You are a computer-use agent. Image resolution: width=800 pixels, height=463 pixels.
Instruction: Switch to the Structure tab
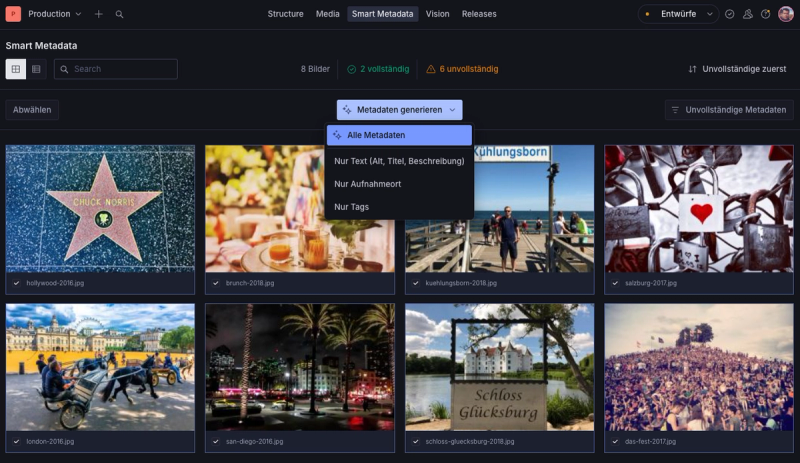(x=285, y=14)
